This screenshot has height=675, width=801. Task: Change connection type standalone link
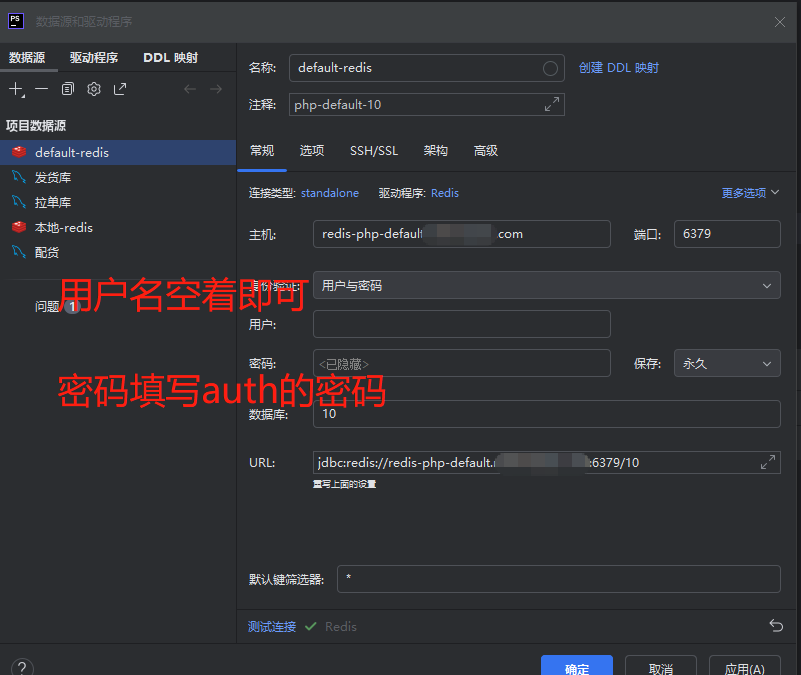[330, 193]
